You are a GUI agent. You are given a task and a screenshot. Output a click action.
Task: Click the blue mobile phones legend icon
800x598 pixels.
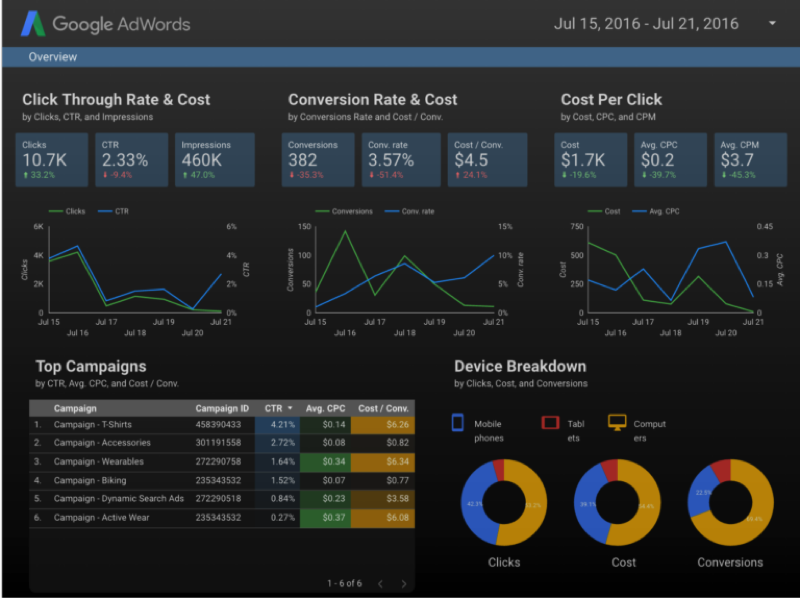459,424
